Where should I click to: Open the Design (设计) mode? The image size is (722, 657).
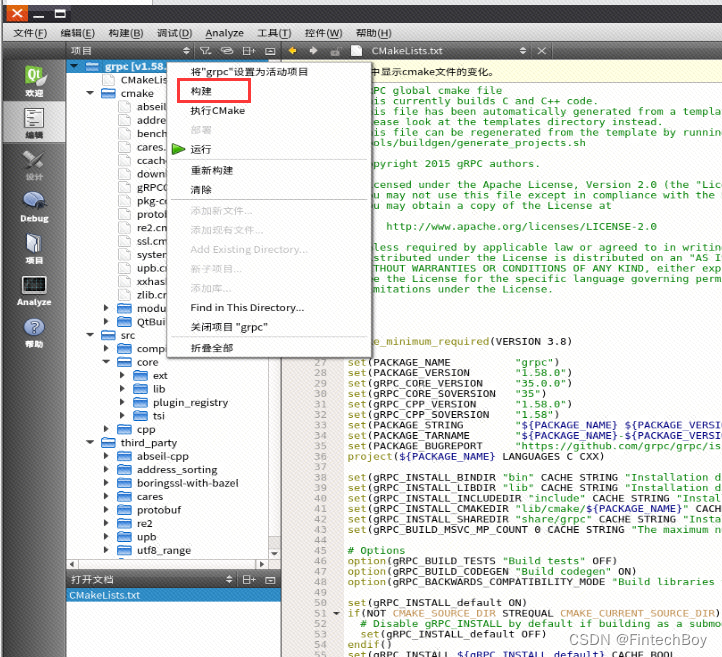coord(34,165)
